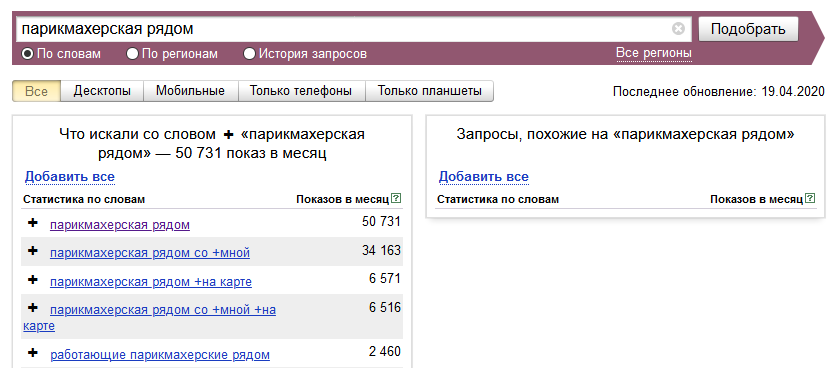Viewport: 833px width, 368px height.
Task: Add 'работающие парикмахерские рядом' via plus icon
Action: (x=33, y=353)
